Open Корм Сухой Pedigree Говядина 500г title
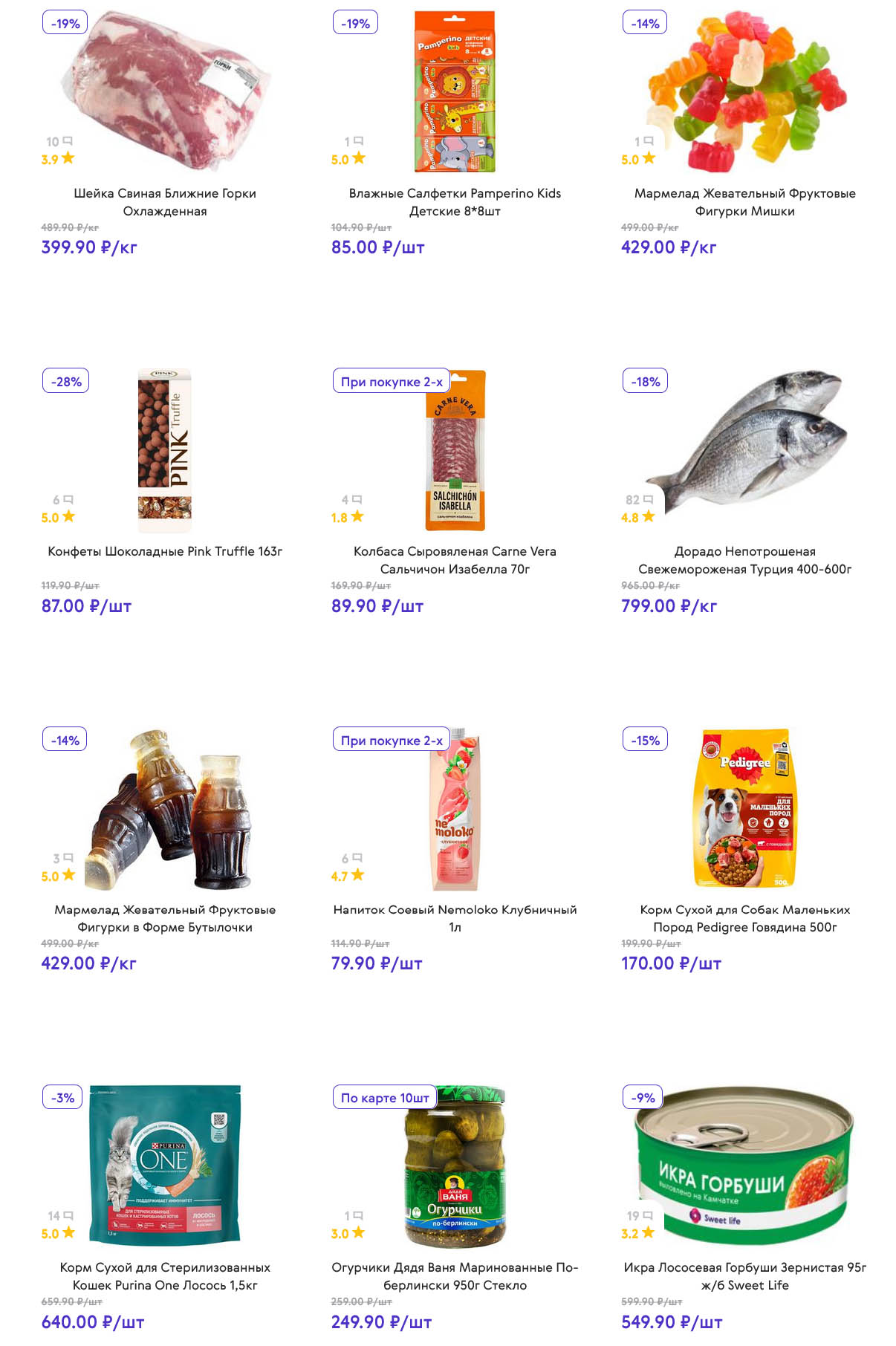This screenshot has height=1346, width=896. [744, 918]
